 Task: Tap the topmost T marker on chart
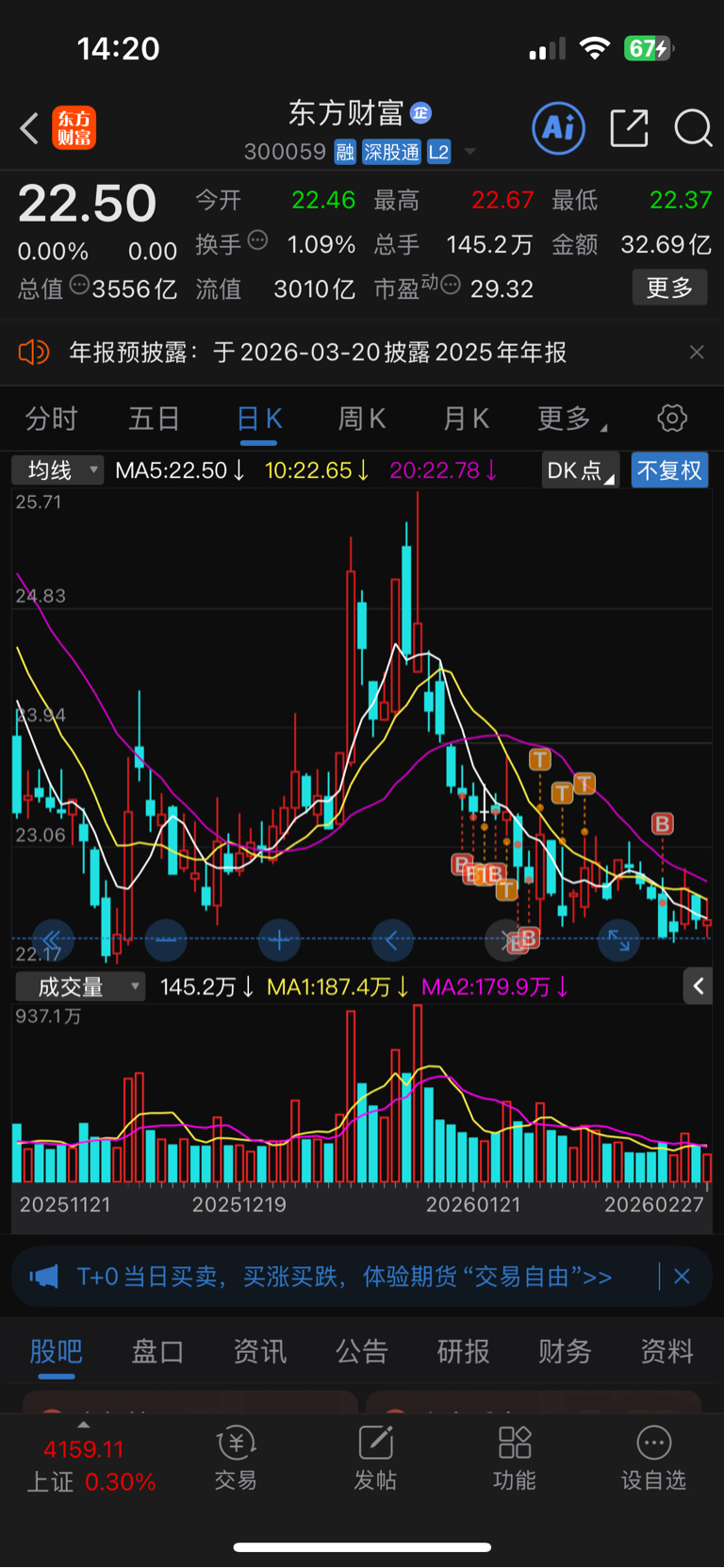[x=539, y=759]
